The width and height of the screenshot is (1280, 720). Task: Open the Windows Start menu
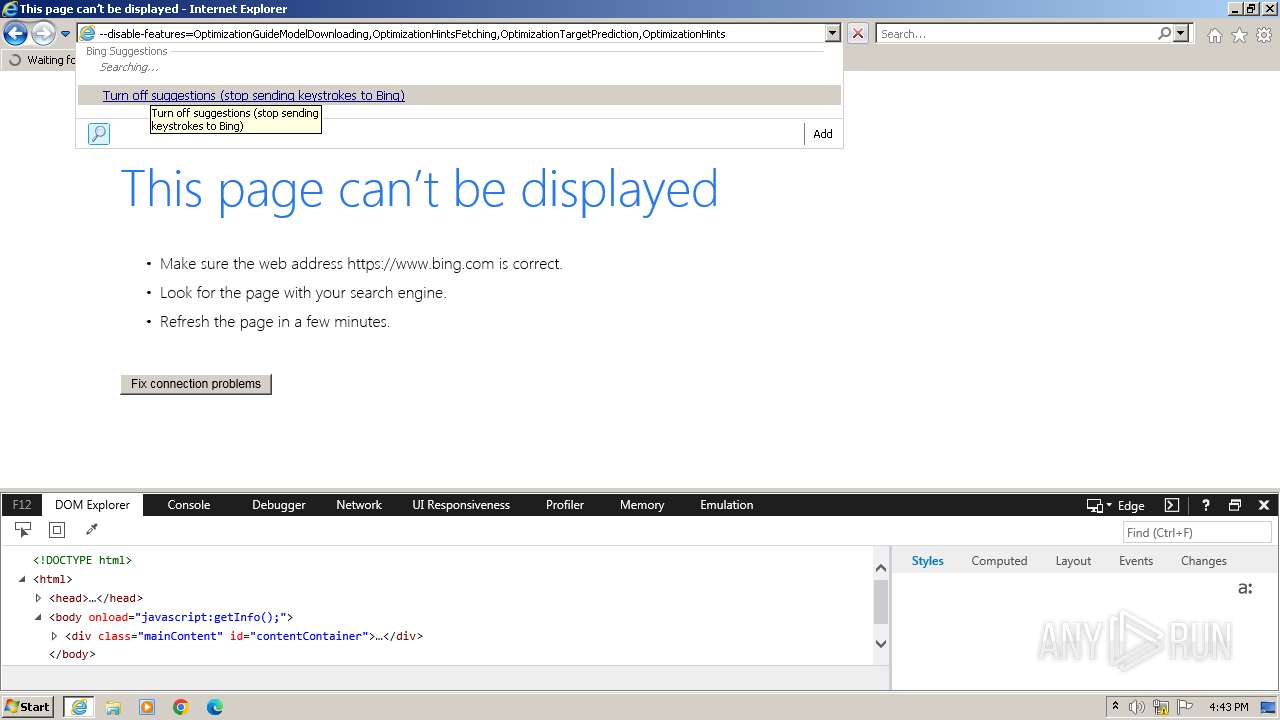coord(27,707)
